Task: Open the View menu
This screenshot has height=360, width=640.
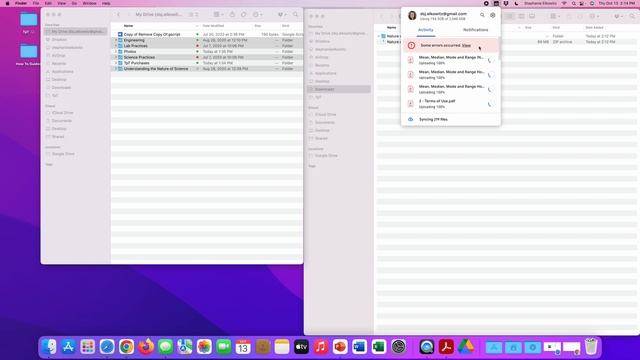Action: point(62,3)
